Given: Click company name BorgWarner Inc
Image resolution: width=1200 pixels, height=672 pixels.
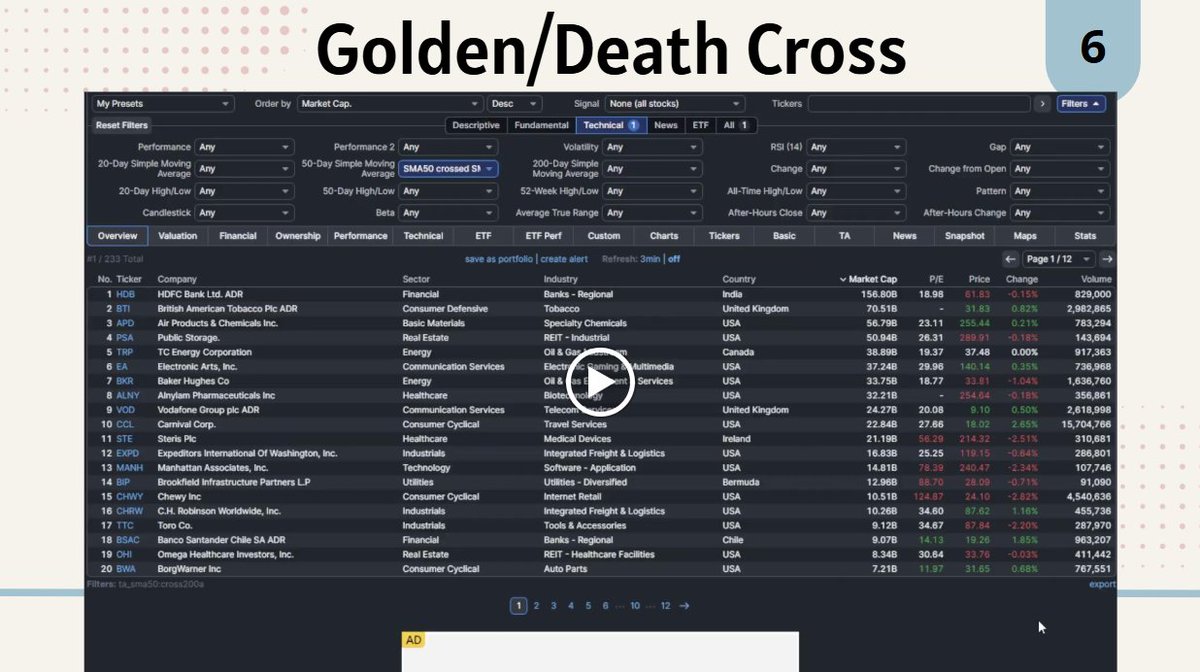Looking at the screenshot, I should pyautogui.click(x=191, y=569).
